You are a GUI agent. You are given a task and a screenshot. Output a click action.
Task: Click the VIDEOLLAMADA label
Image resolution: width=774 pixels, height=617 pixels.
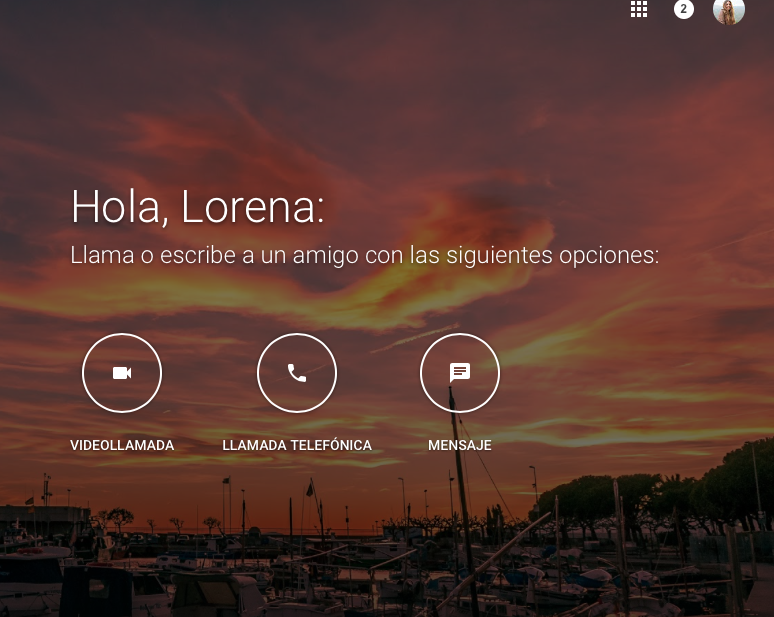tap(122, 445)
